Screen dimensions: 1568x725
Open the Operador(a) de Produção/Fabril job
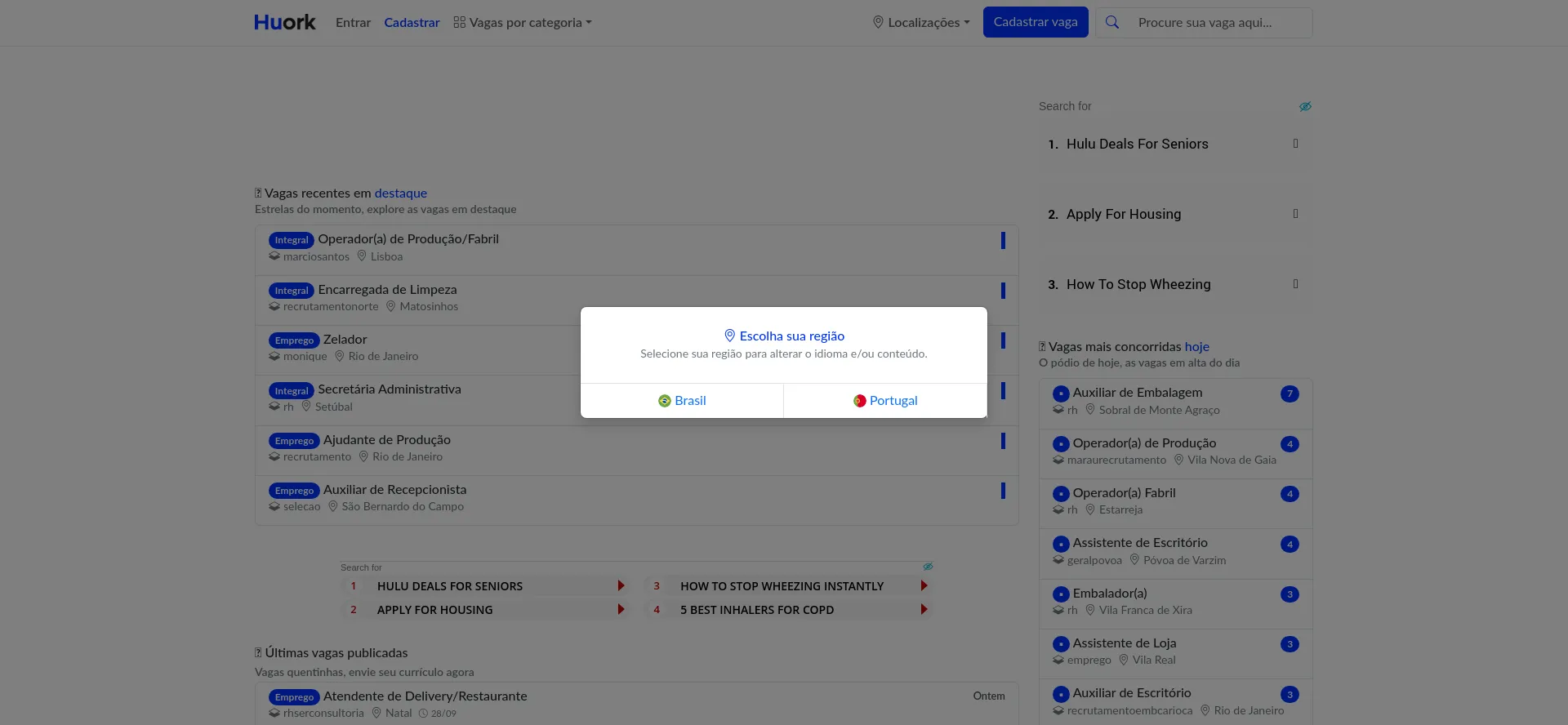pos(408,239)
